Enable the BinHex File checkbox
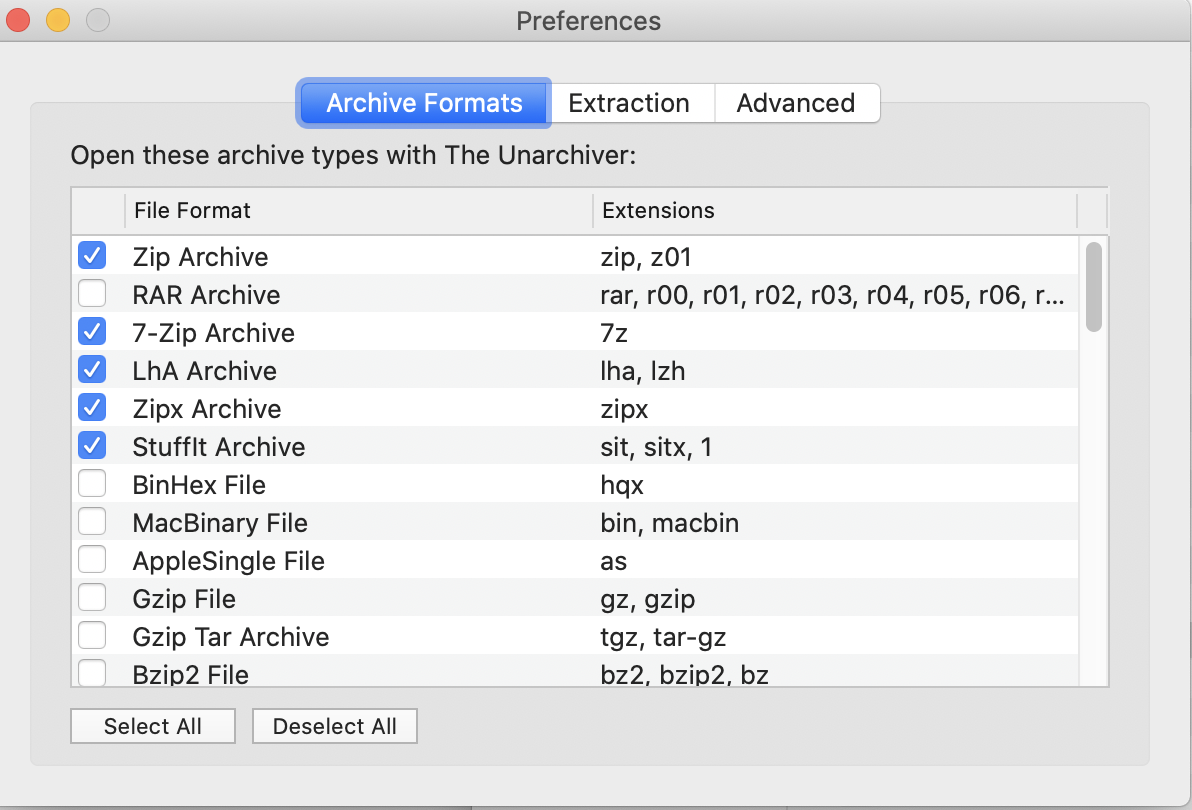The height and width of the screenshot is (810, 1192). point(92,484)
